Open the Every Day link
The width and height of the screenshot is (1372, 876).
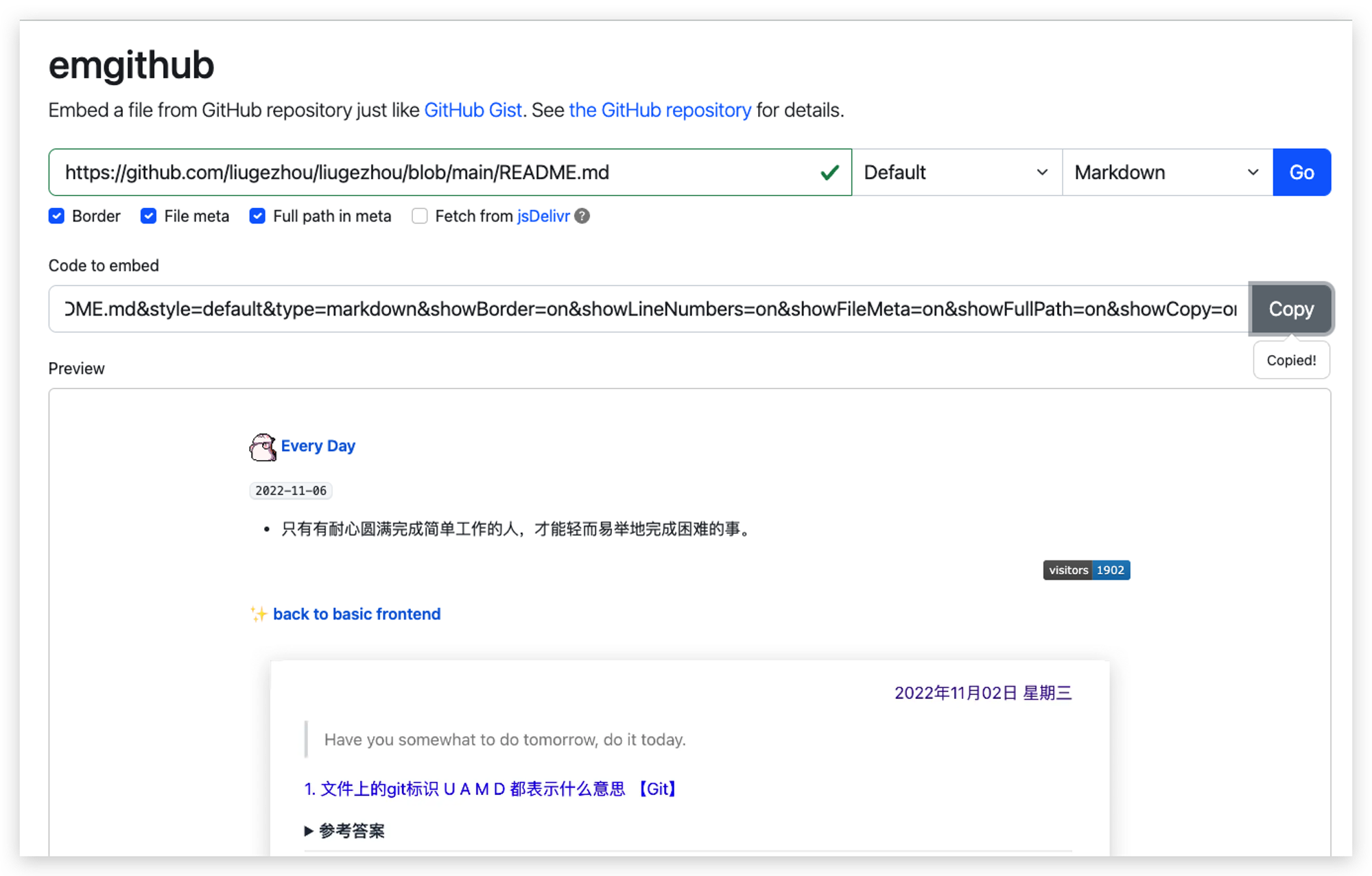click(x=318, y=446)
